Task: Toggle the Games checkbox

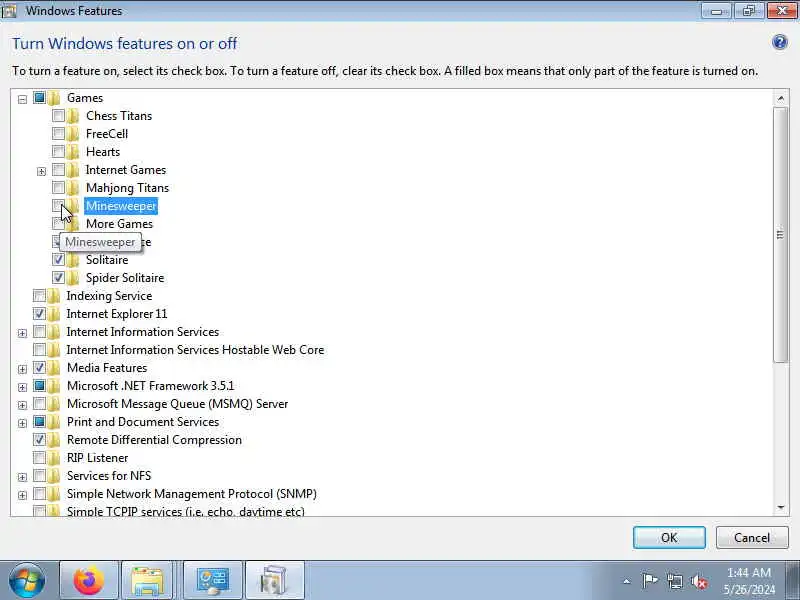Action: 39,97
